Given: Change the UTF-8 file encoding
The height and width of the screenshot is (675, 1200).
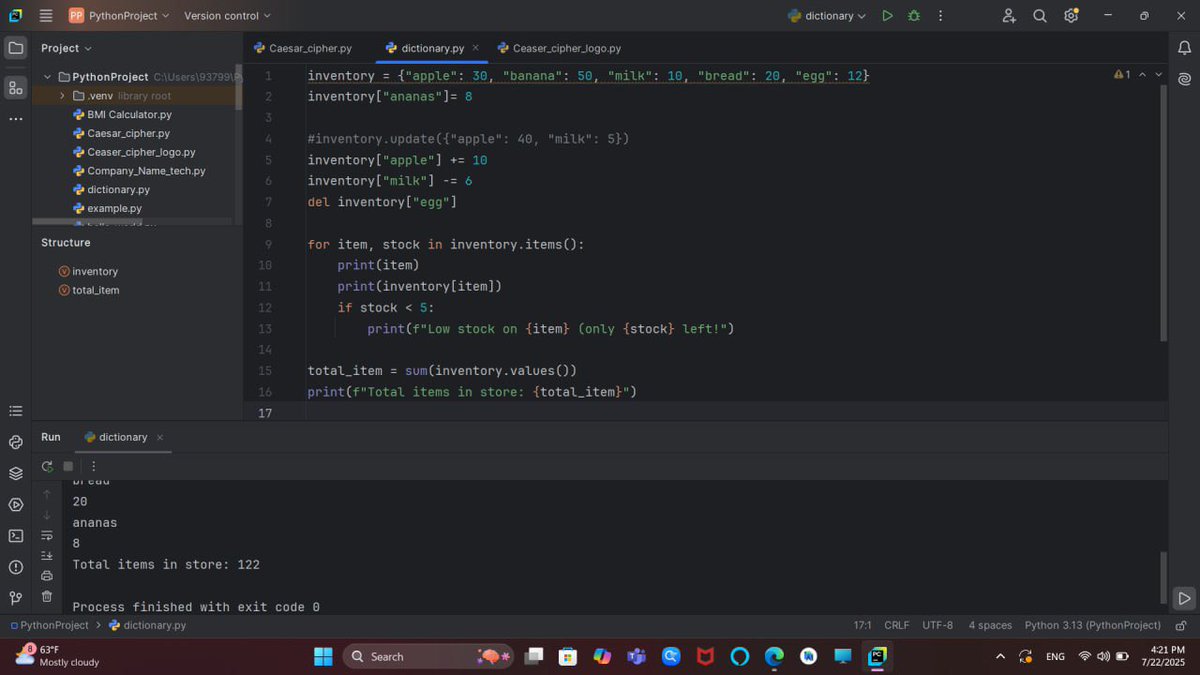Looking at the screenshot, I should 938,625.
